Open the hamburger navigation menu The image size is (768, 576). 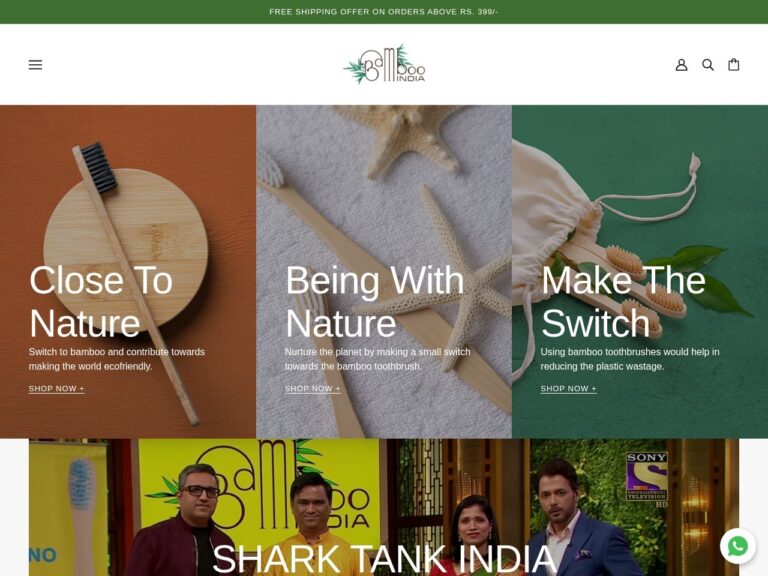tap(35, 65)
